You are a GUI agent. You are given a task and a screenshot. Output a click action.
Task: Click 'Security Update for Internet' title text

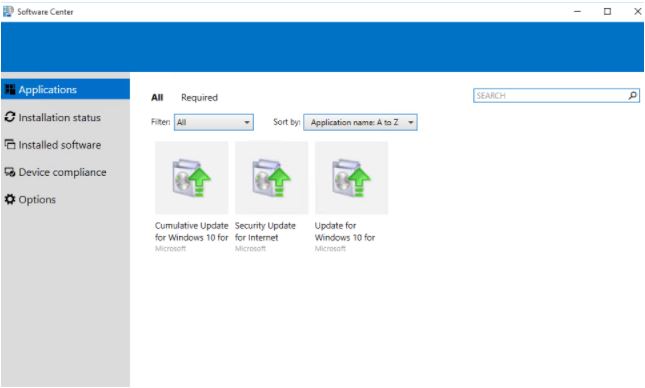click(x=265, y=231)
